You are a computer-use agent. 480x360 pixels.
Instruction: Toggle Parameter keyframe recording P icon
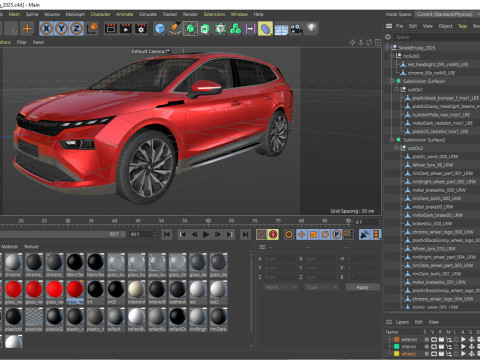[337, 235]
